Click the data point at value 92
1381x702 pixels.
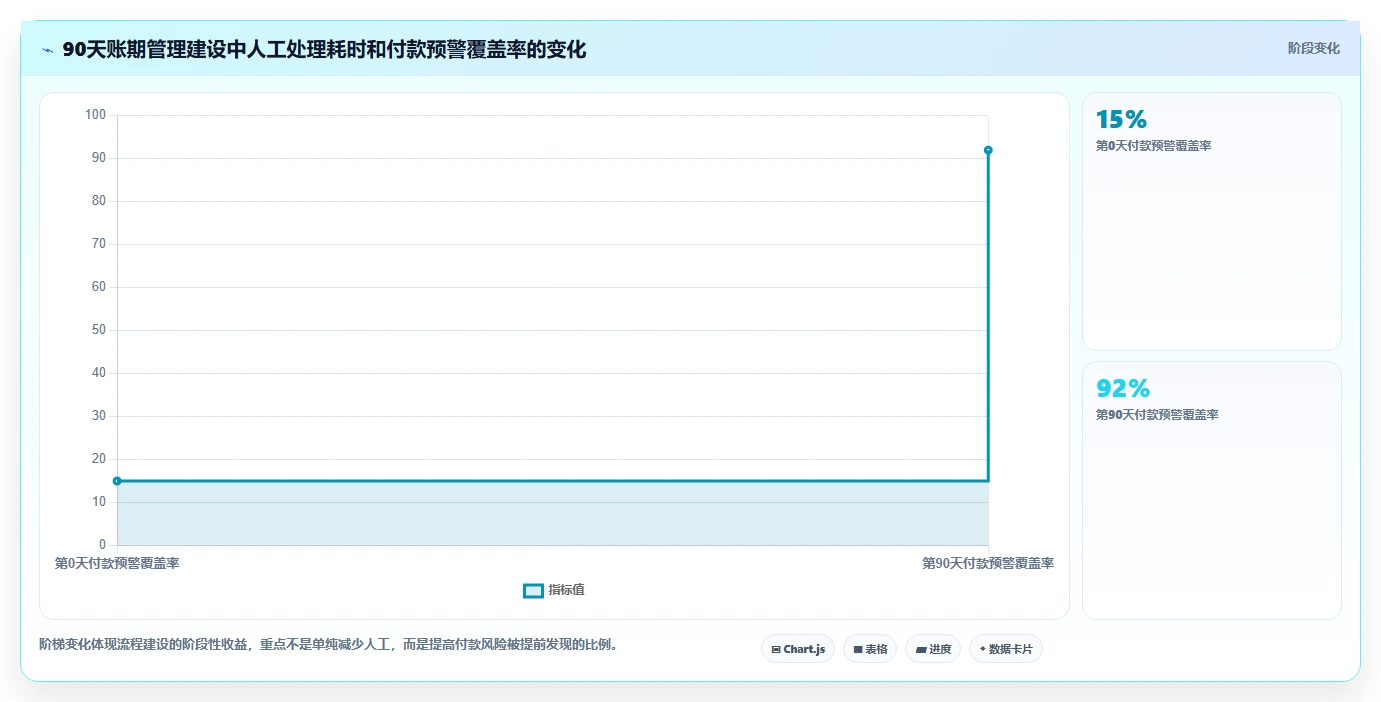click(988, 150)
